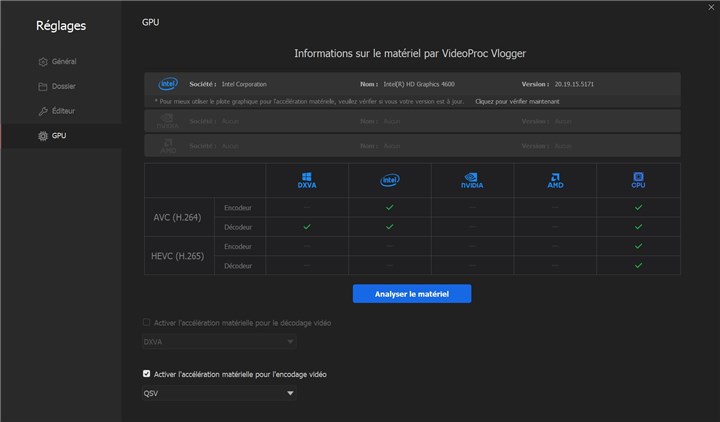Click Encodeur label under AVC (H.264)
720x422 pixels.
[238, 208]
